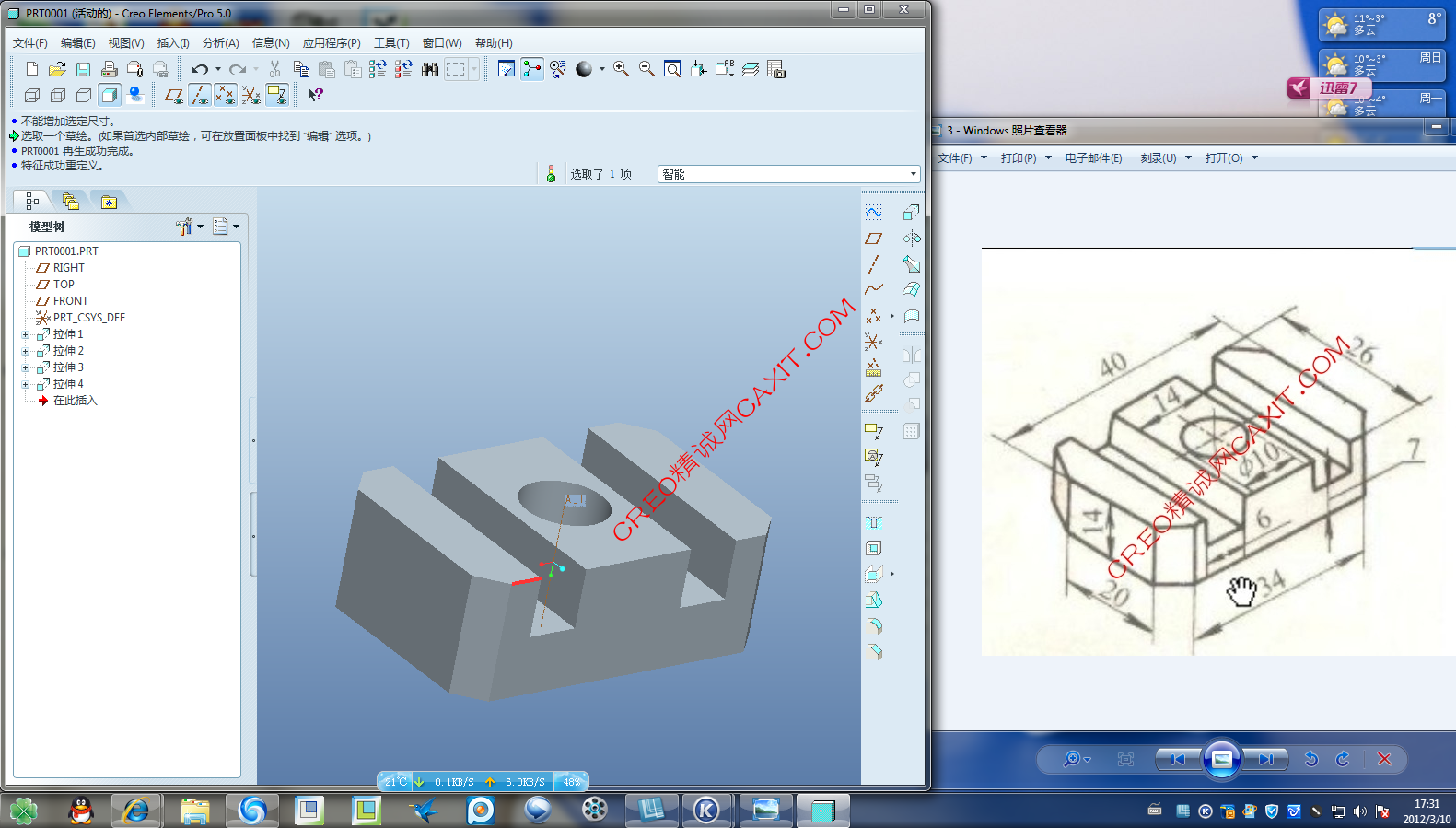The image size is (1456, 828).
Task: Click the Datum Plane tool icon
Action: coord(873,239)
